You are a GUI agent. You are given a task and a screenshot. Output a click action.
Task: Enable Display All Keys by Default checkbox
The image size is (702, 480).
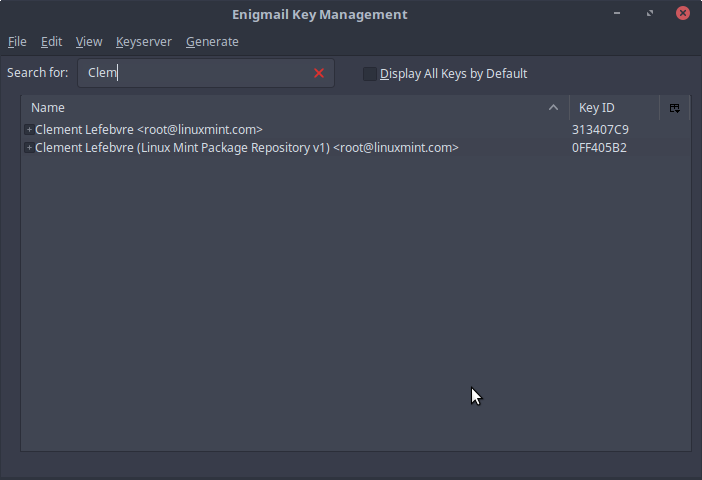tap(370, 74)
